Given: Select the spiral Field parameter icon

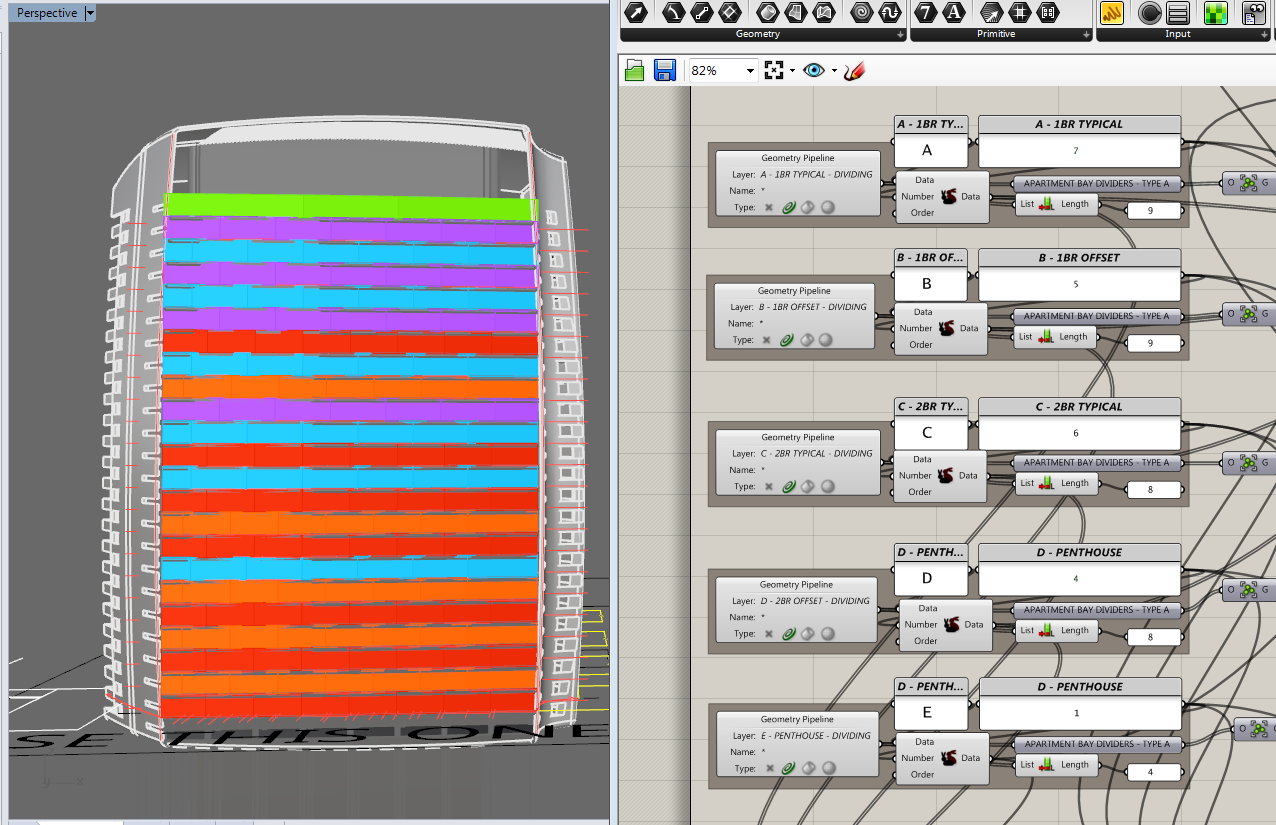Looking at the screenshot, I should tap(861, 13).
